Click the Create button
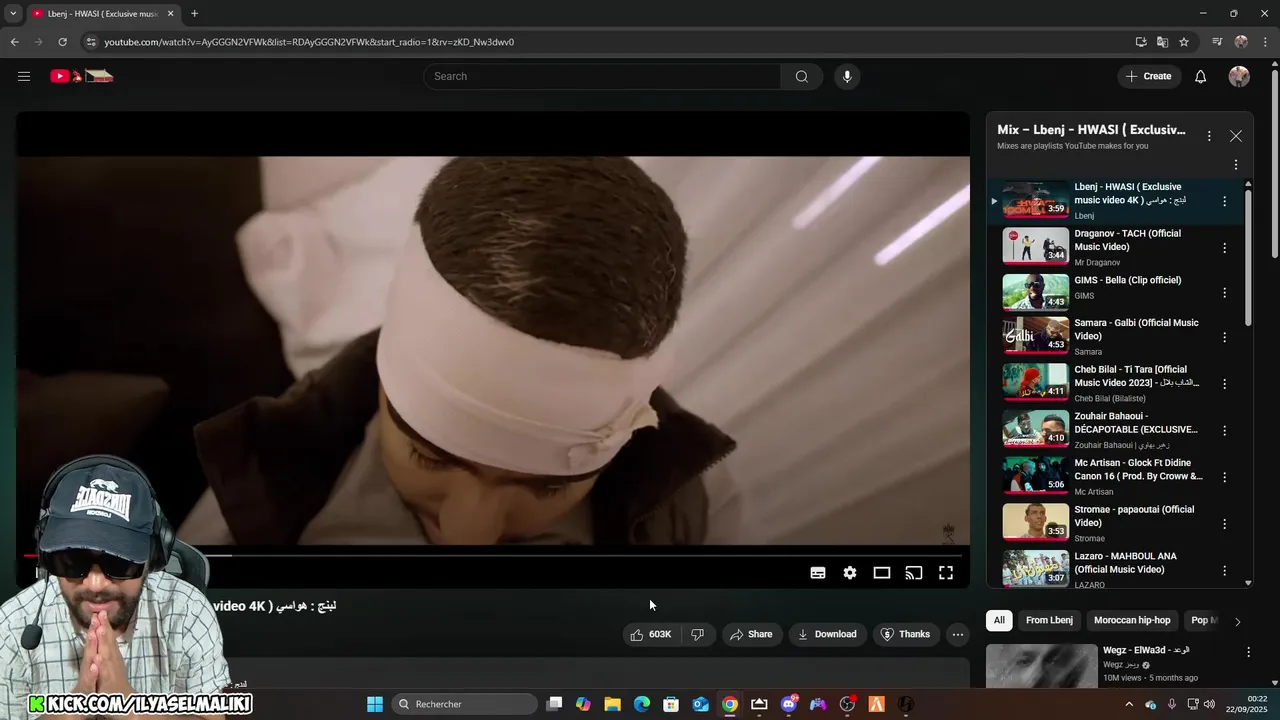Viewport: 1280px width, 720px height. pos(1148,76)
